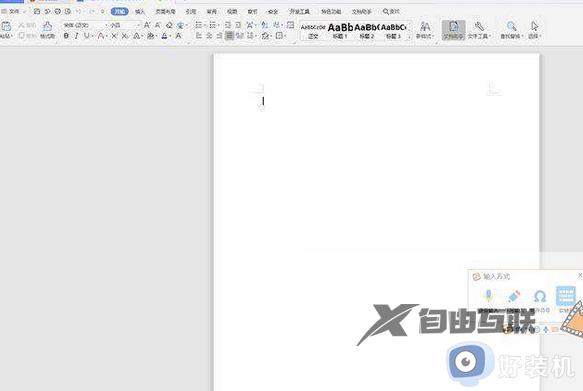Viewport: 583px width, 391px height.
Task: Click the microphone icon in input panel
Action: pyautogui.click(x=489, y=296)
